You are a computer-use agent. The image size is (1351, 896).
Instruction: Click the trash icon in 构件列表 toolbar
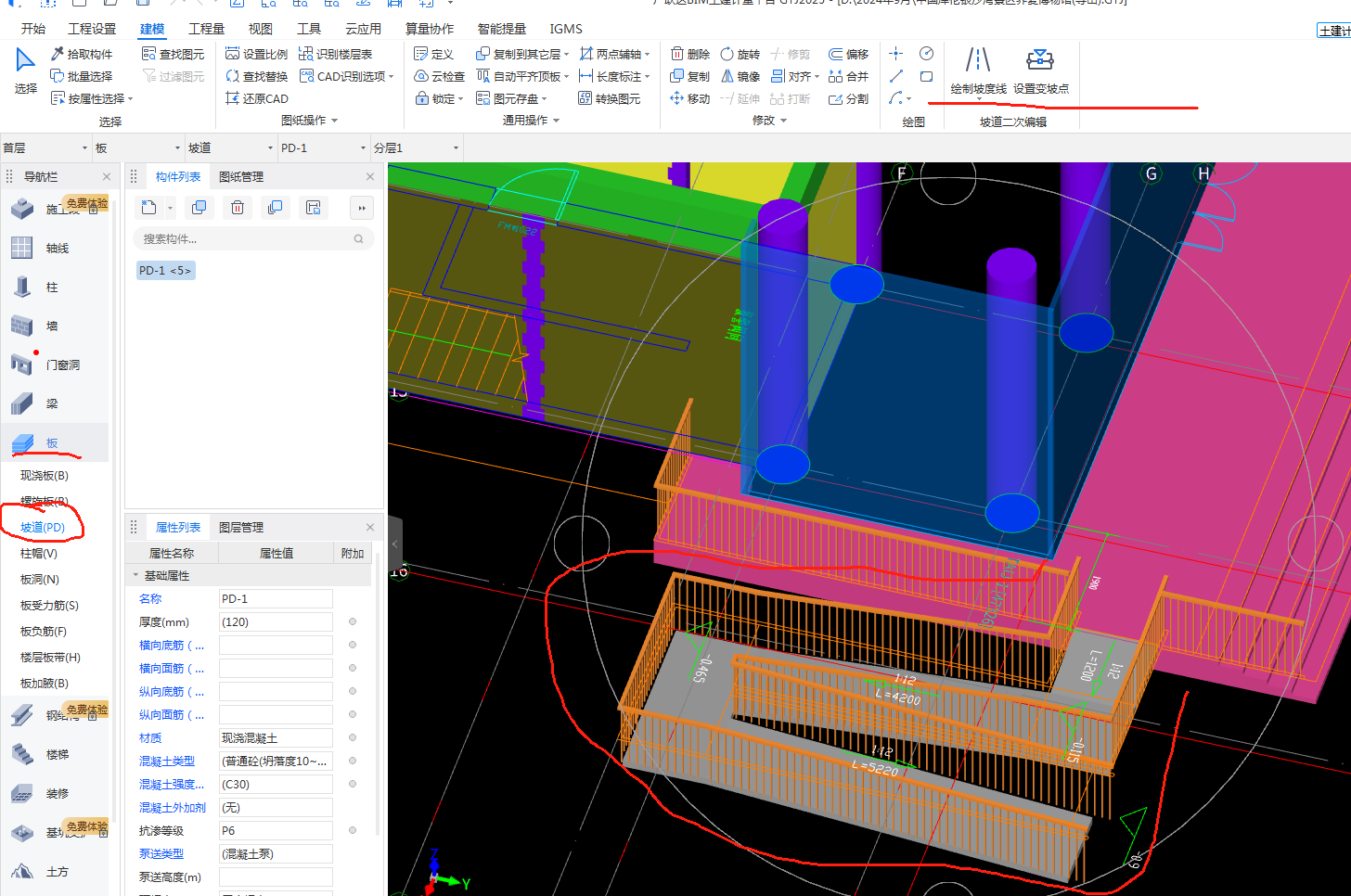point(238,207)
